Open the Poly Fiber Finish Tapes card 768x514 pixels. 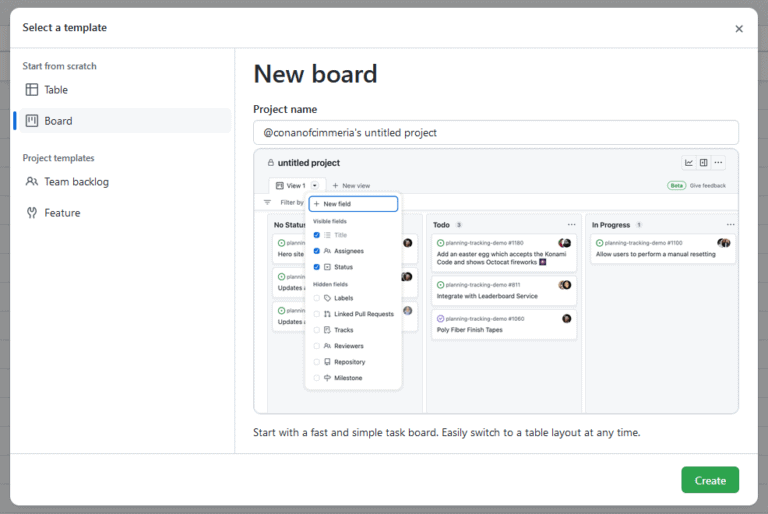click(x=504, y=325)
